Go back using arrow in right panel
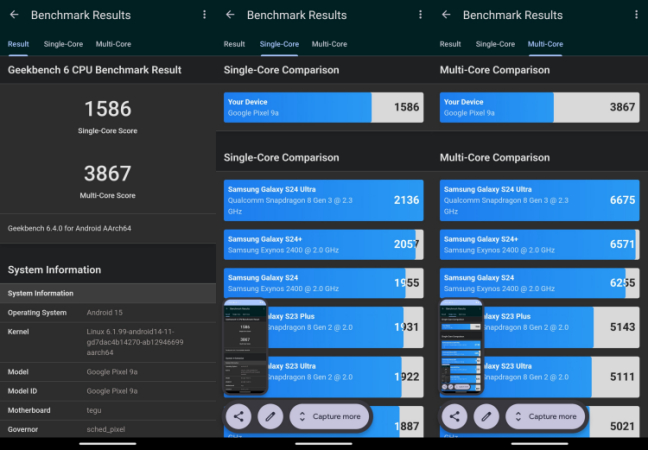648x450 pixels. pos(446,15)
